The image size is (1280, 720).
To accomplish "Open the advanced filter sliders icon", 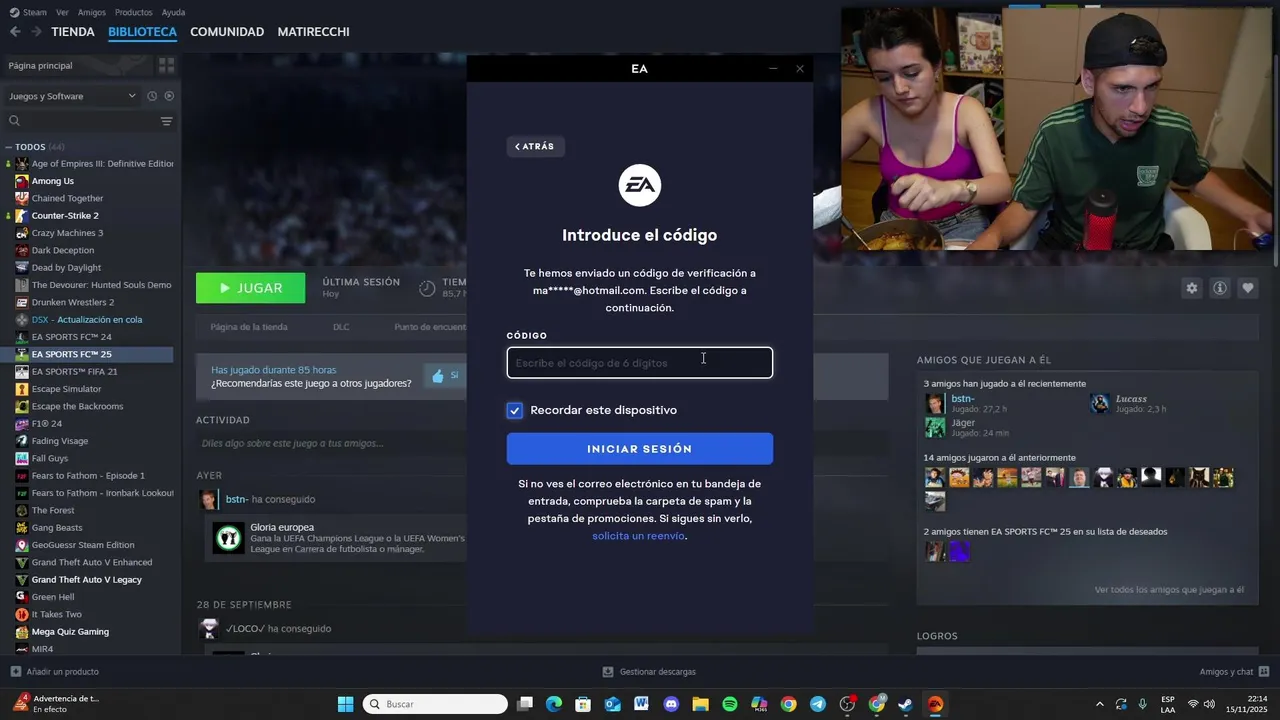I will (166, 121).
